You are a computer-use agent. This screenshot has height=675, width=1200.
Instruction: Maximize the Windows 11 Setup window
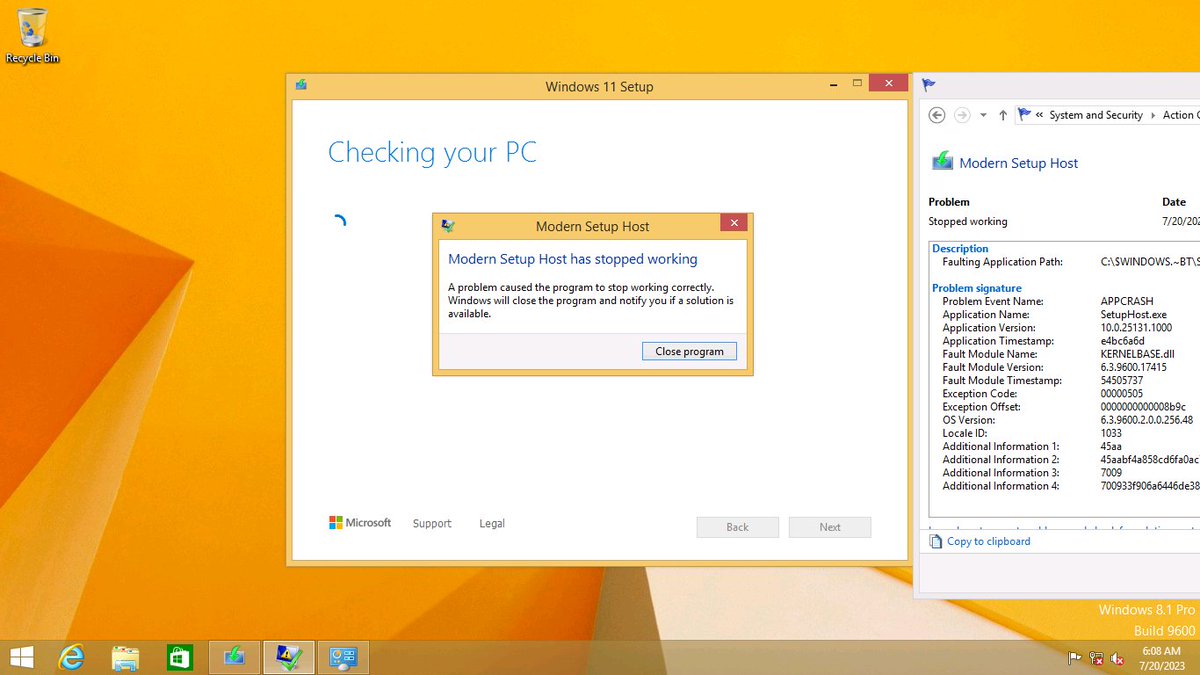(857, 82)
